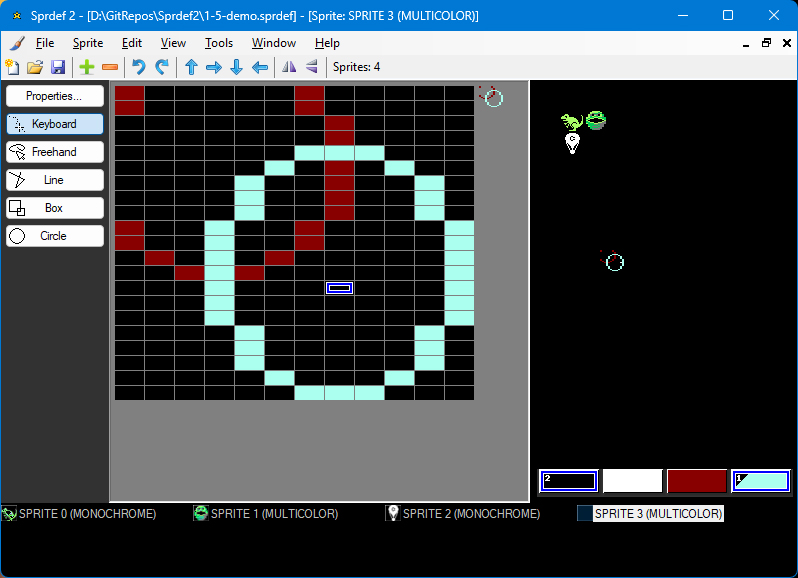This screenshot has height=578, width=798.
Task: Minimize the Sprdef 2 window
Action: (x=683, y=15)
